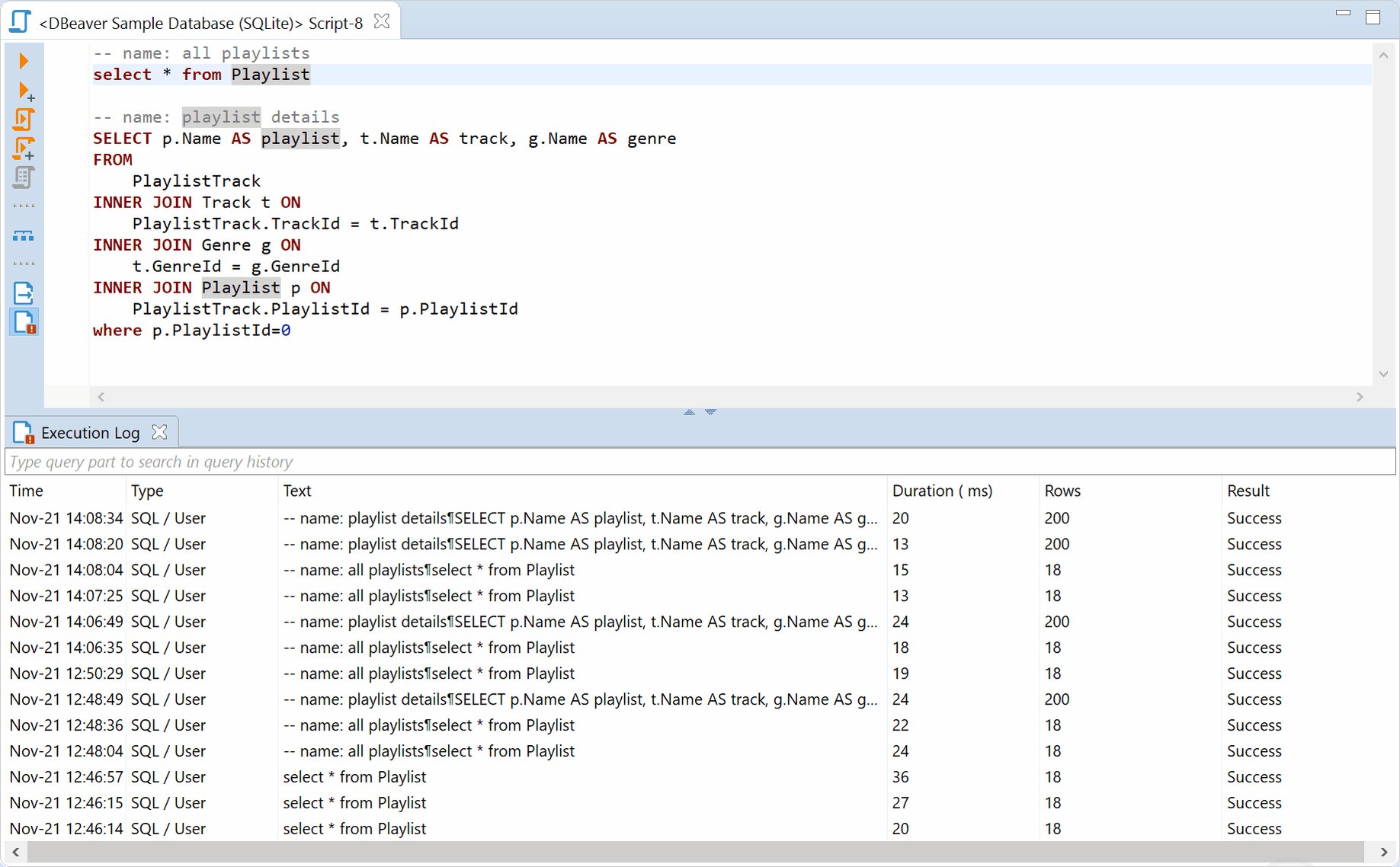1400x867 pixels.
Task: Execute SQL statement with the orange arrow icon
Action: (x=24, y=61)
